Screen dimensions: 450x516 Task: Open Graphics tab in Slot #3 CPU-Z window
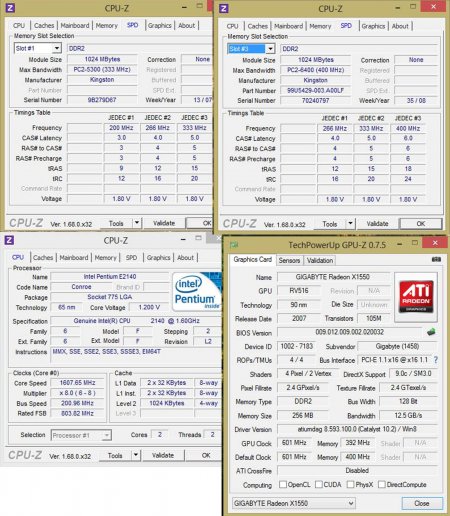373,26
